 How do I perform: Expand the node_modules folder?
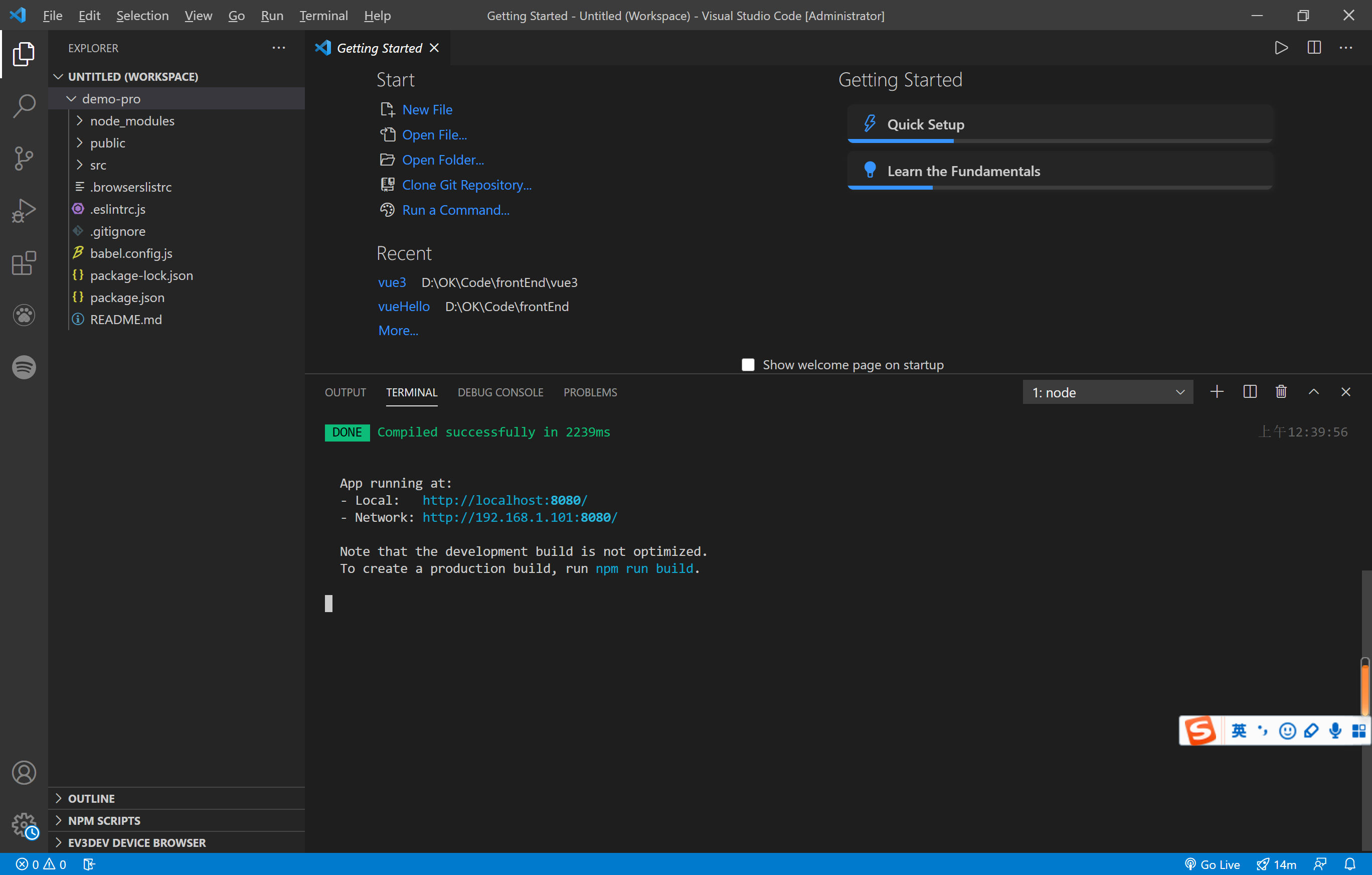(131, 121)
